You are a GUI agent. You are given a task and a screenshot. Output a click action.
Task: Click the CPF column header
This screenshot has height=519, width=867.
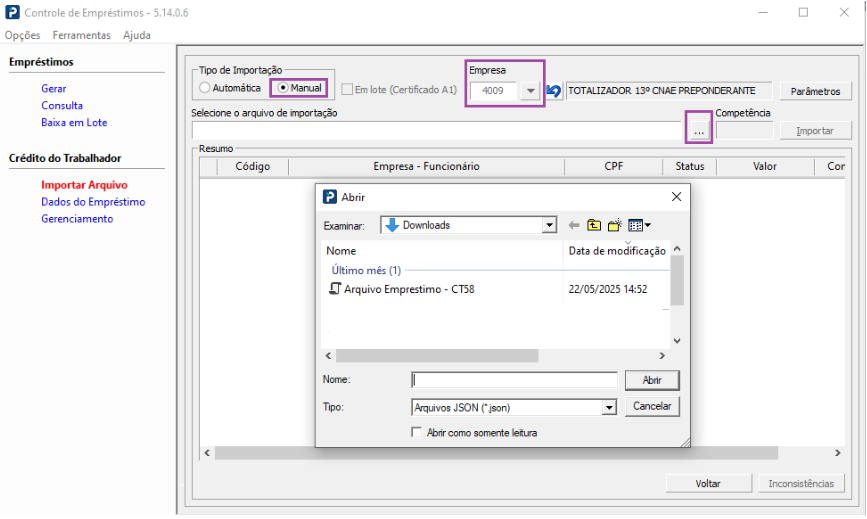pos(614,166)
